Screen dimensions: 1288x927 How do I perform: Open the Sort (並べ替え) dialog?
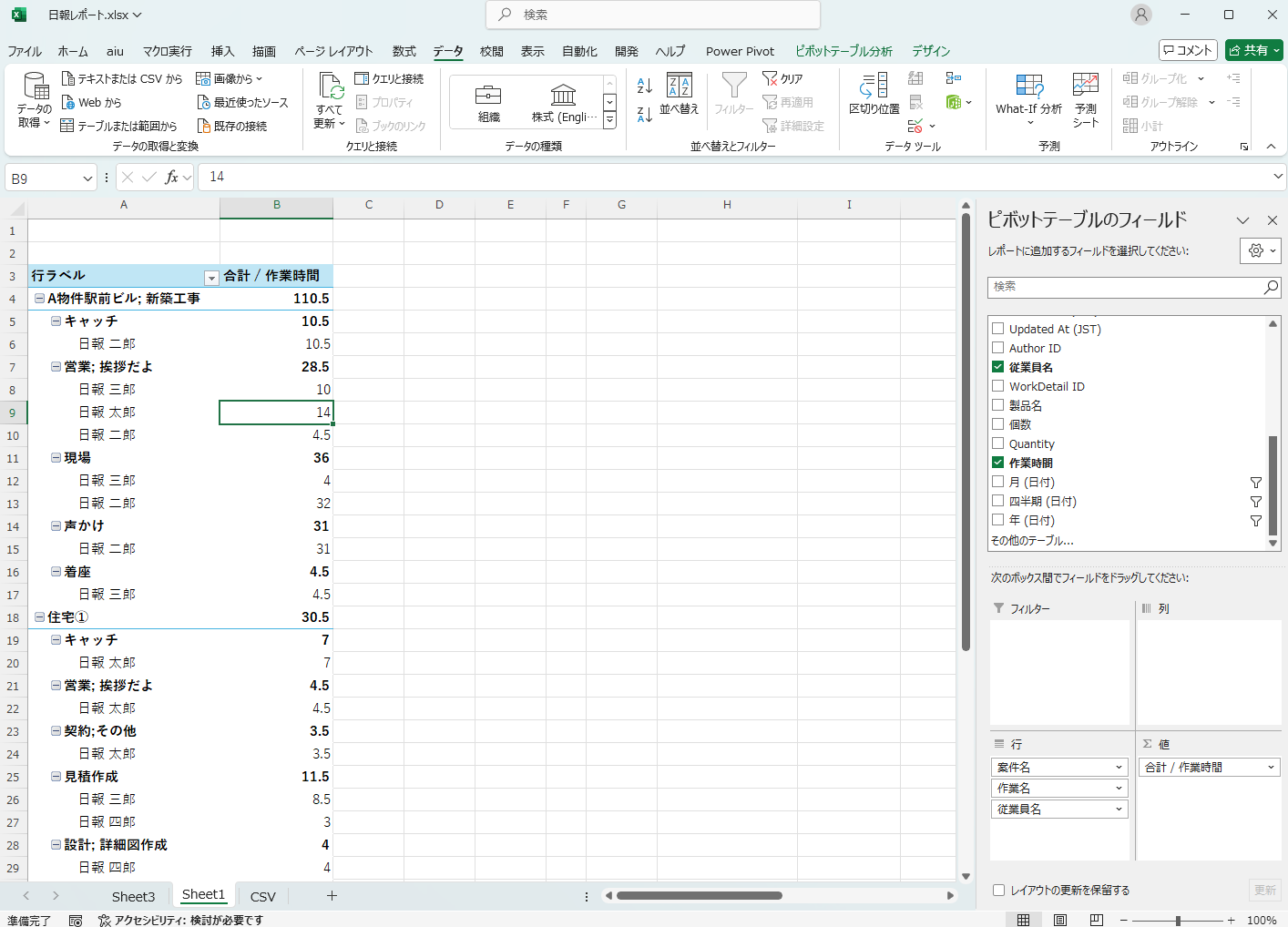(x=680, y=94)
